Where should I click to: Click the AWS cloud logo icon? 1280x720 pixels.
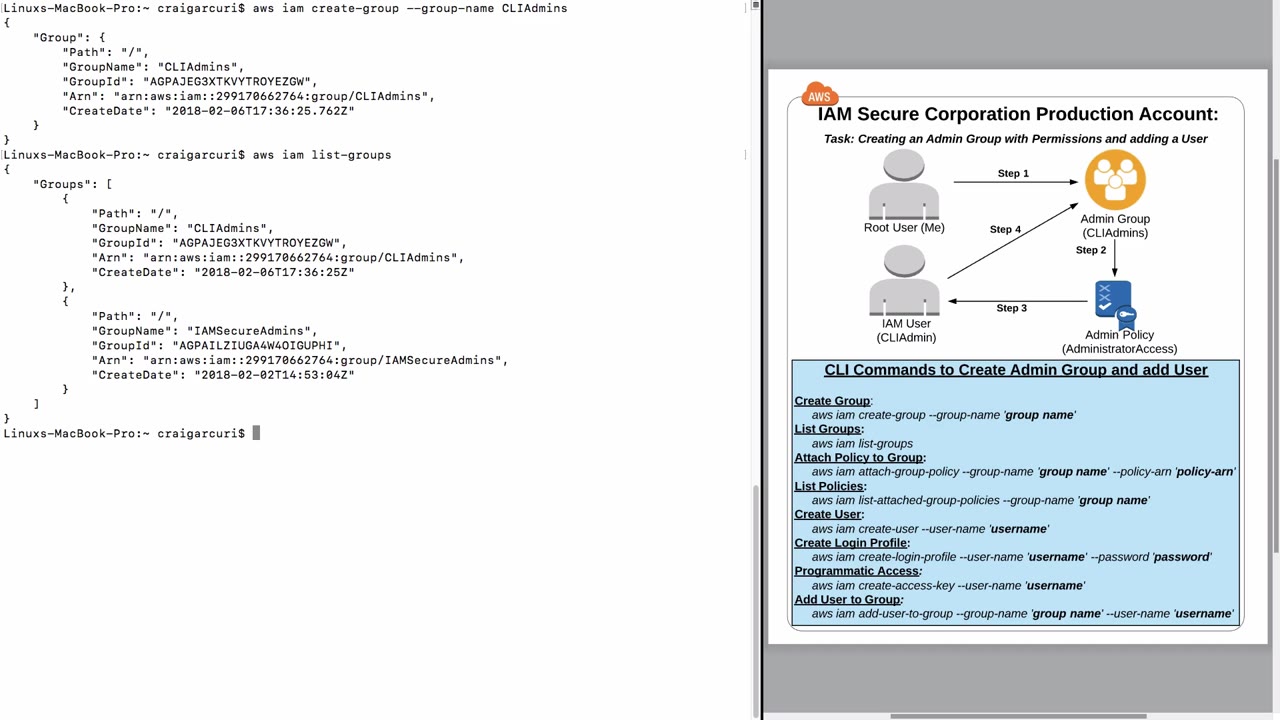[819, 95]
